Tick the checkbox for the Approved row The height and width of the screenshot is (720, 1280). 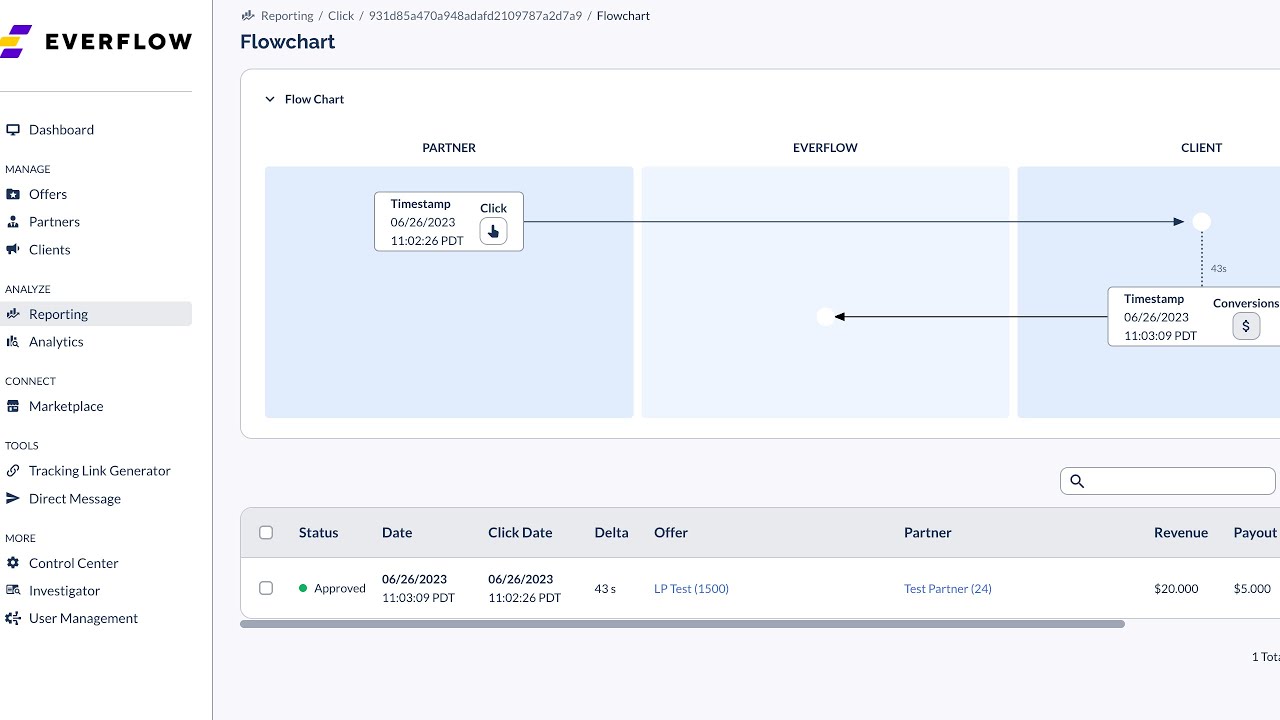click(266, 588)
